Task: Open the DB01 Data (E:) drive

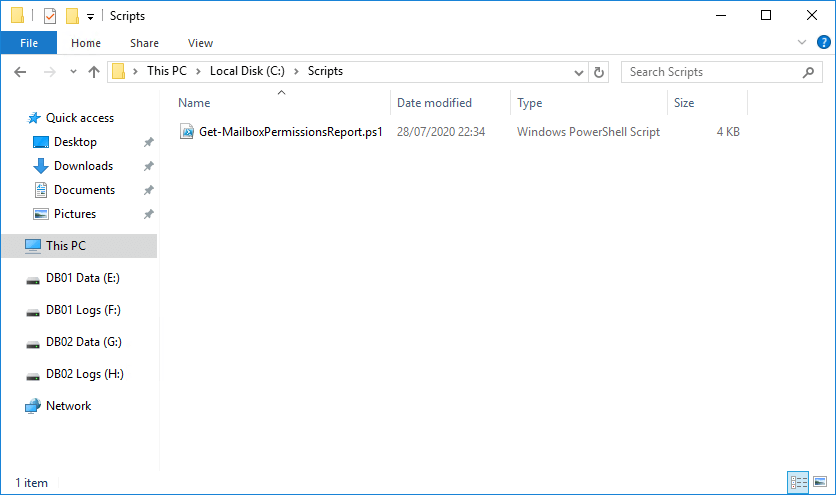Action: point(83,278)
